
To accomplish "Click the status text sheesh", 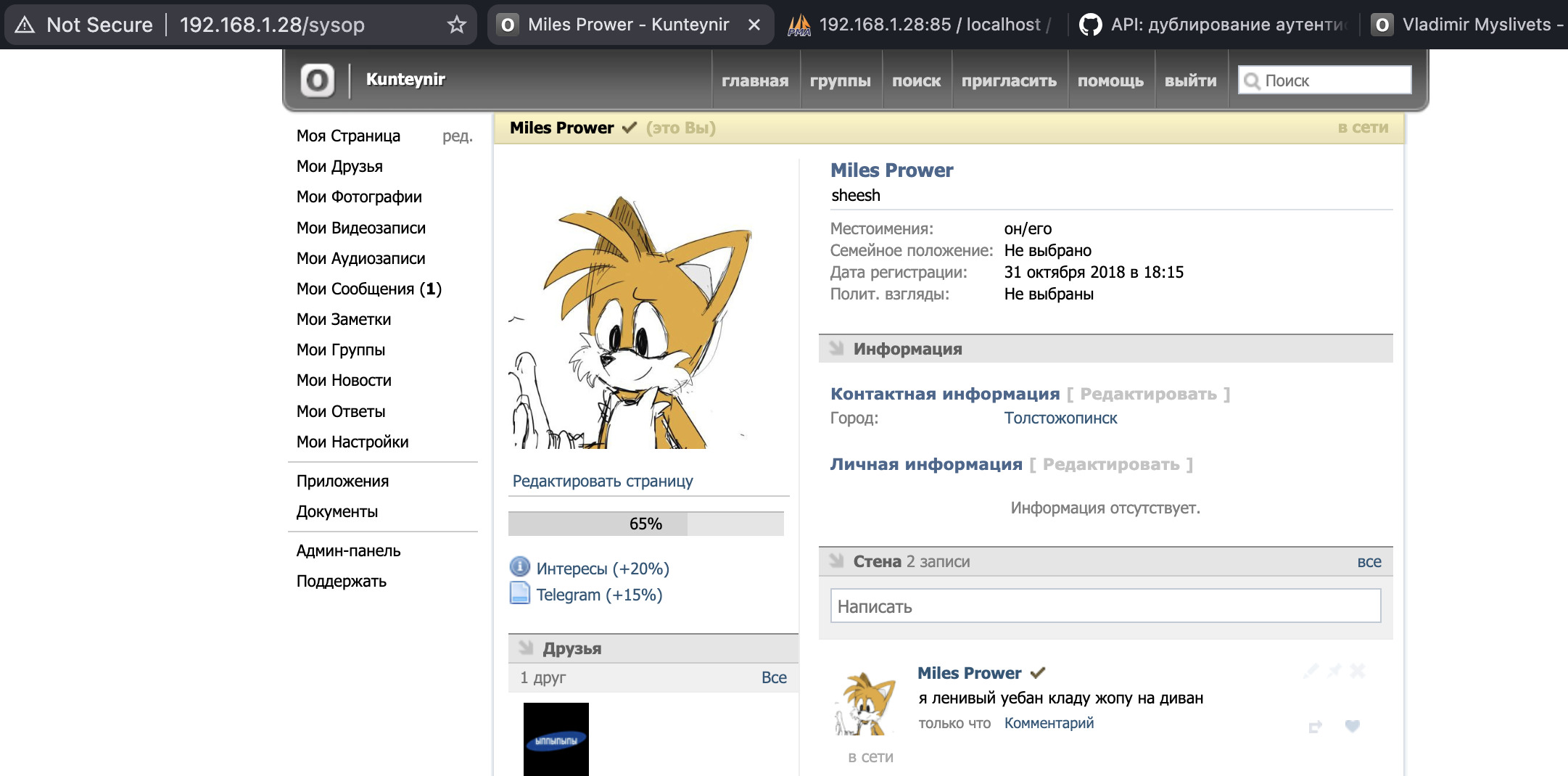I will [856, 195].
